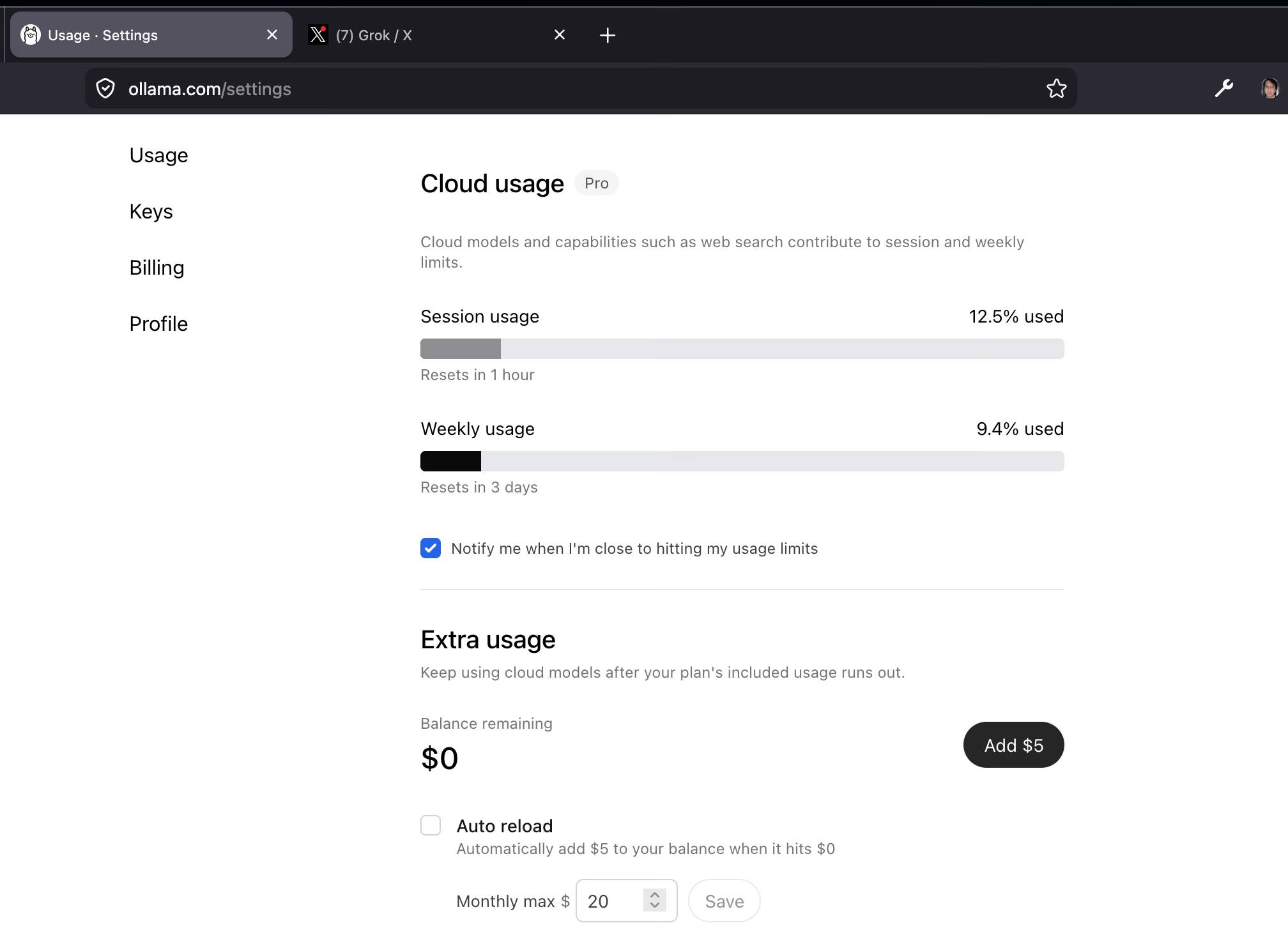
Task: Click the Pro plan badge
Action: (x=596, y=183)
